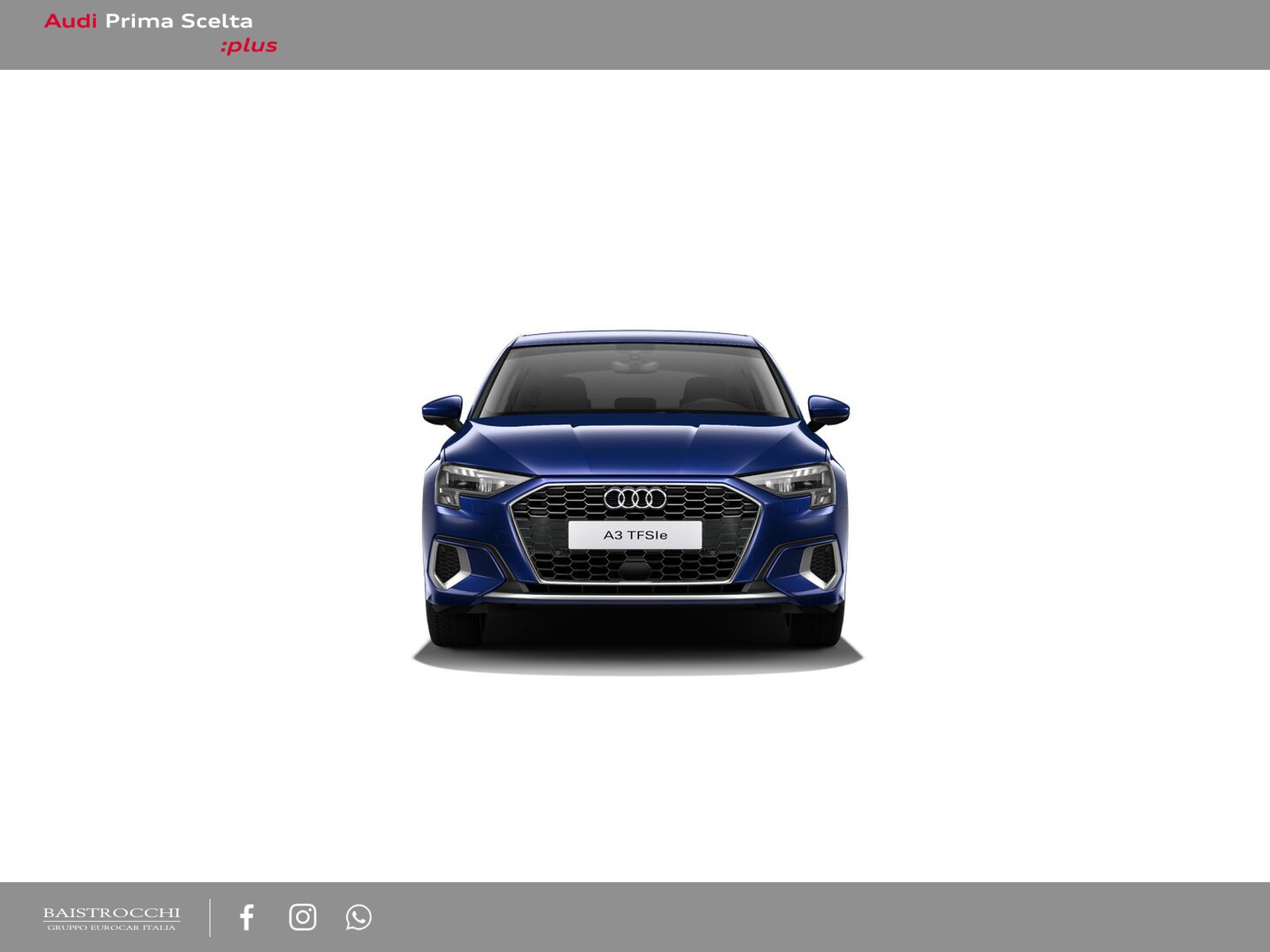1270x952 pixels.
Task: Open the Facebook icon link
Action: [247, 917]
